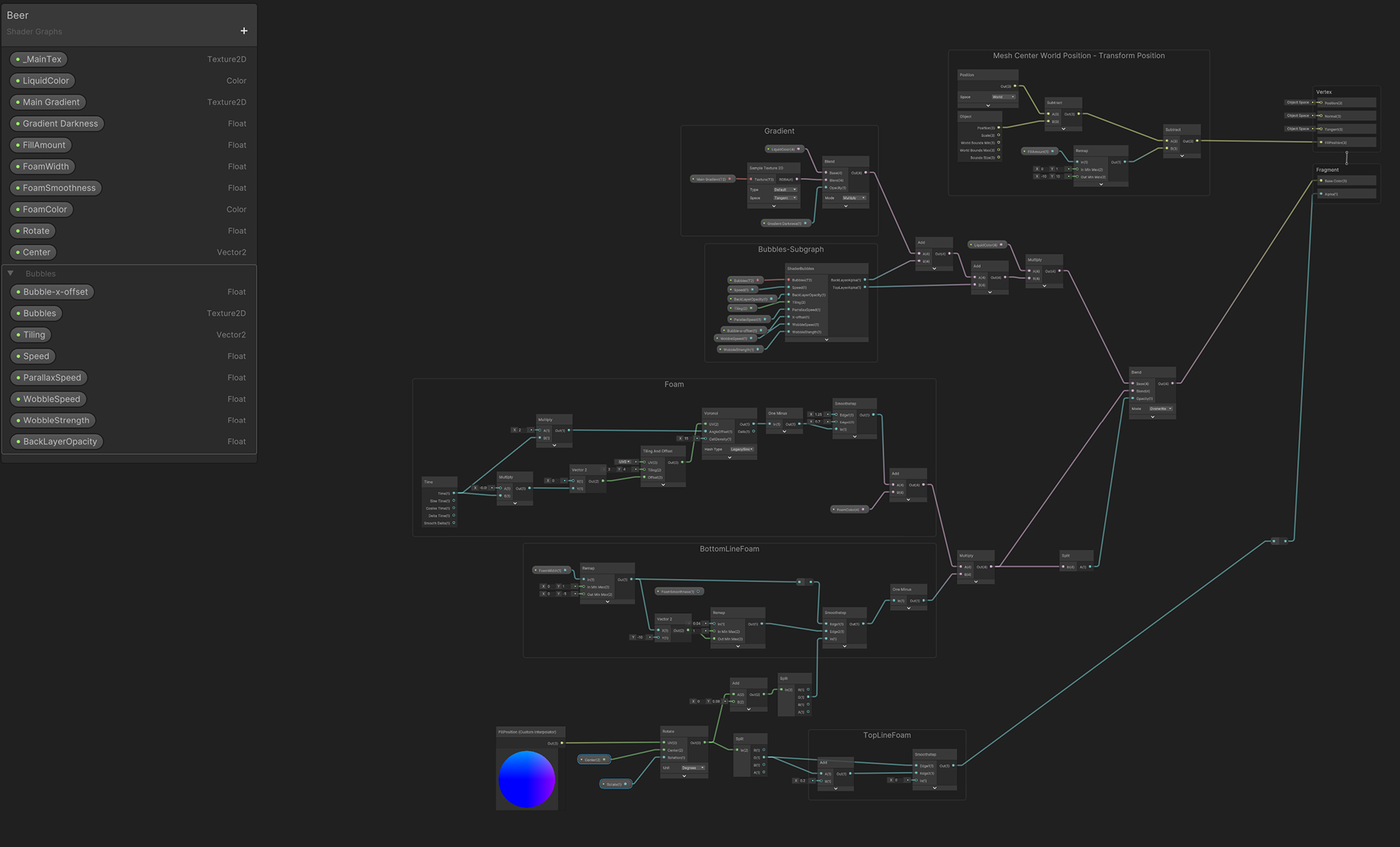Open the Type dropdown on Sample Texture 2D
The image size is (1400, 847).
785,190
